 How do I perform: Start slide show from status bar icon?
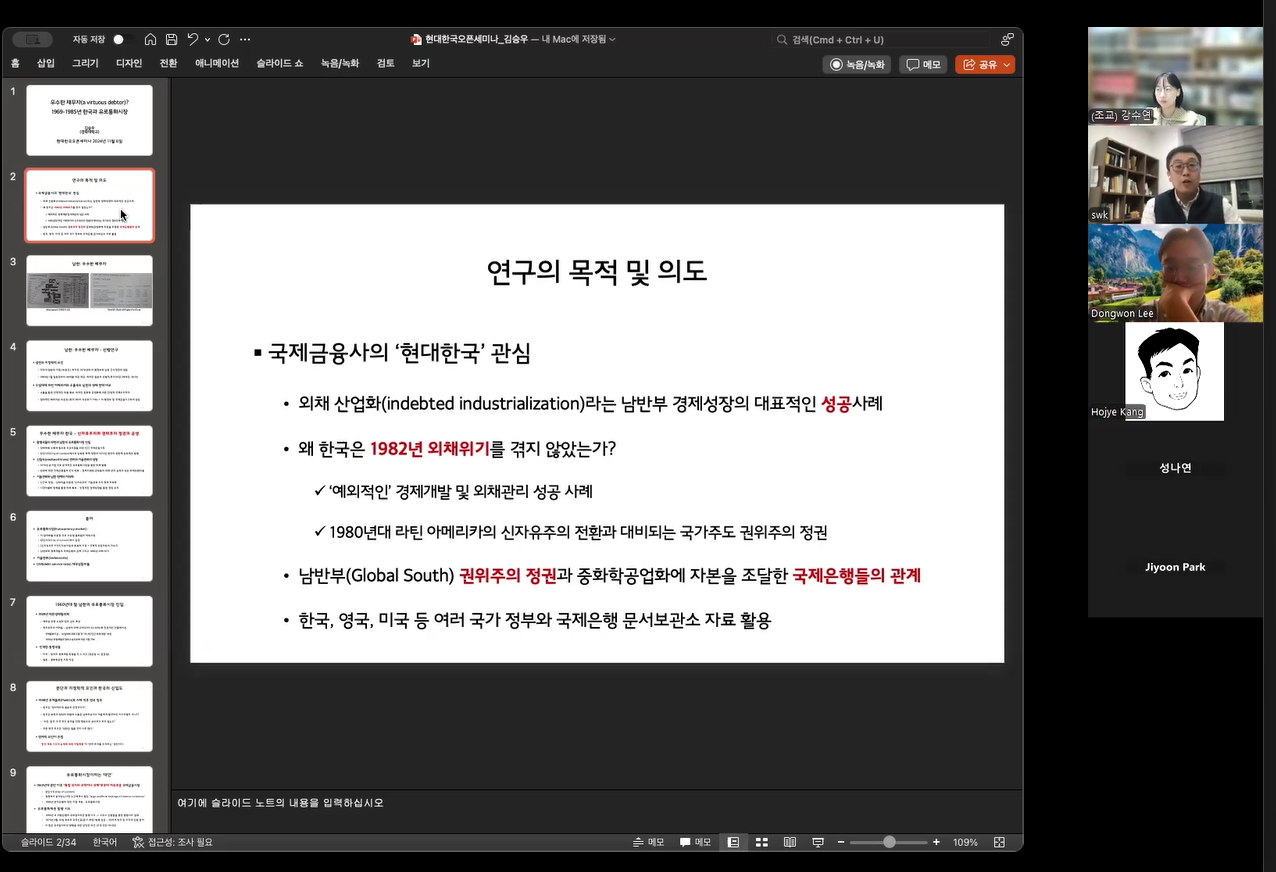[817, 842]
